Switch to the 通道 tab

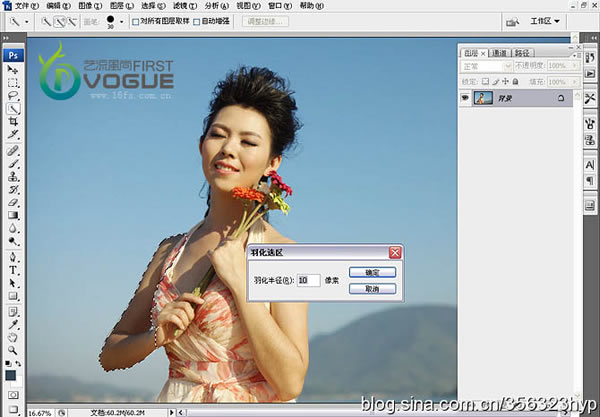tap(500, 53)
